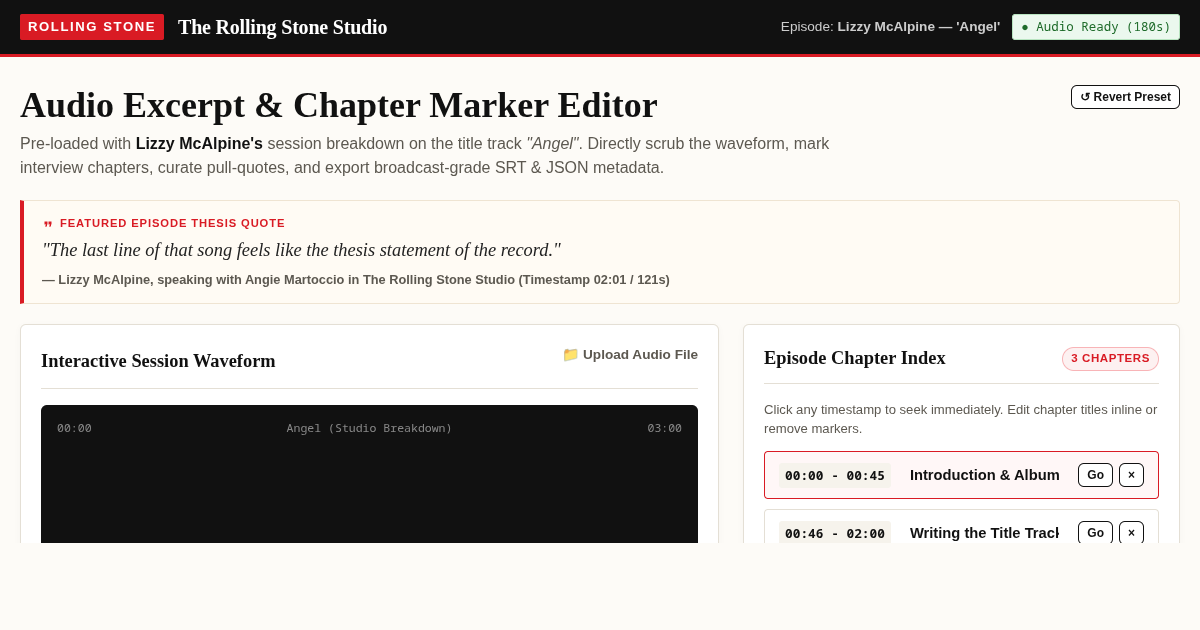This screenshot has width=1200, height=630.
Task: Click the quote attribution with Timestamp 02:01
Action: pos(356,280)
